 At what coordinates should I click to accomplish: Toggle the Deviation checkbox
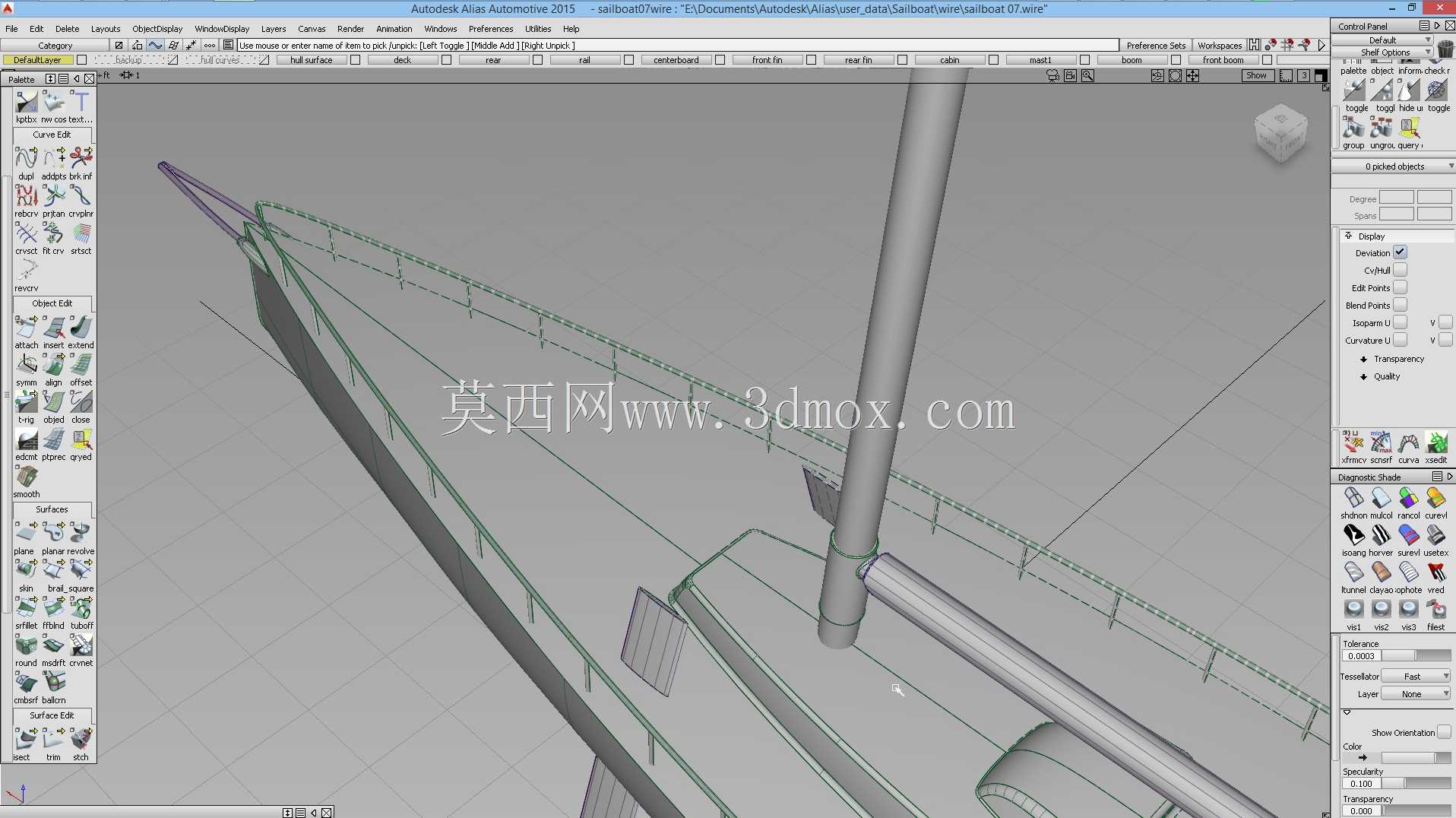[1400, 252]
